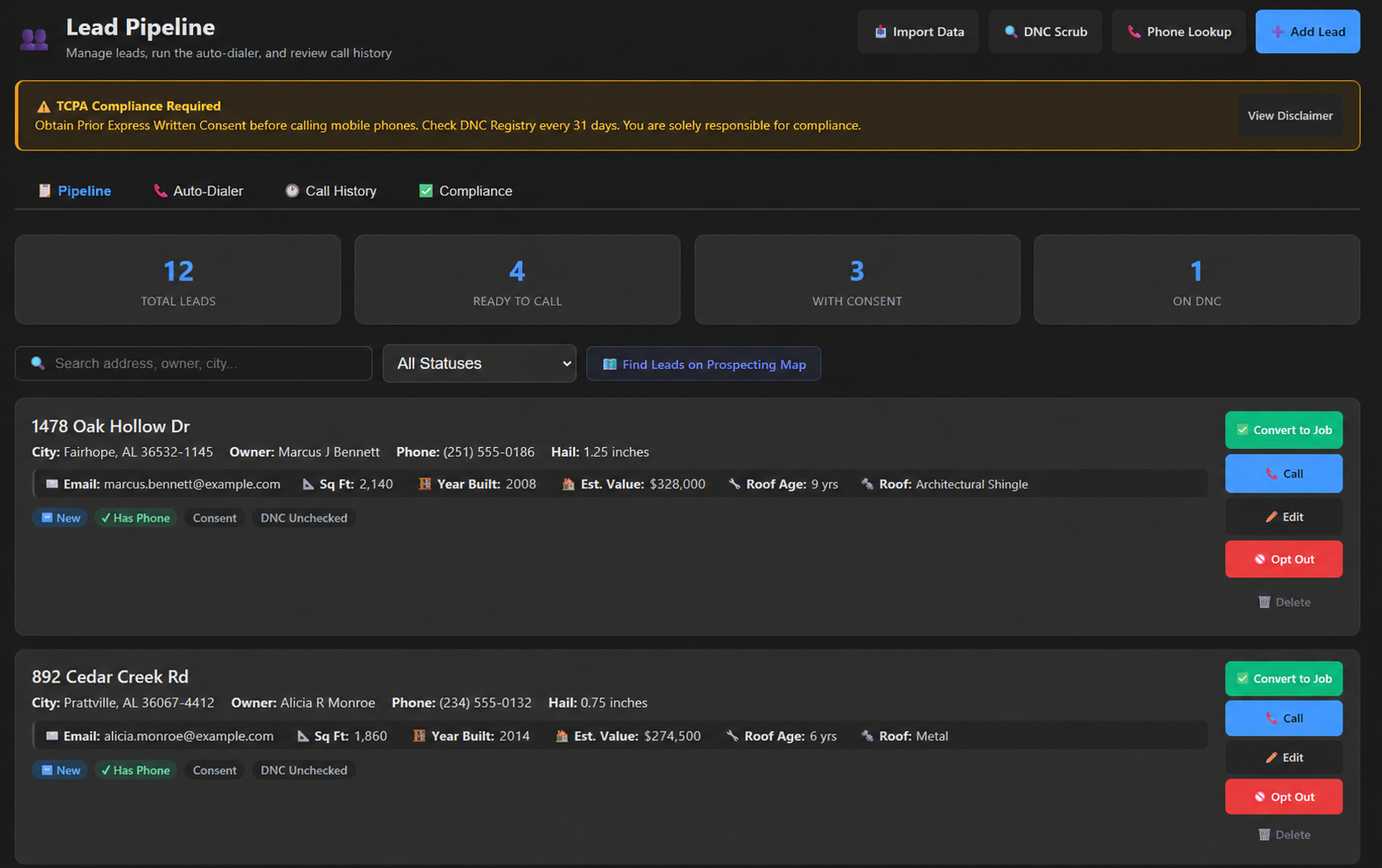Find Leads on Prospecting Map

tap(703, 364)
